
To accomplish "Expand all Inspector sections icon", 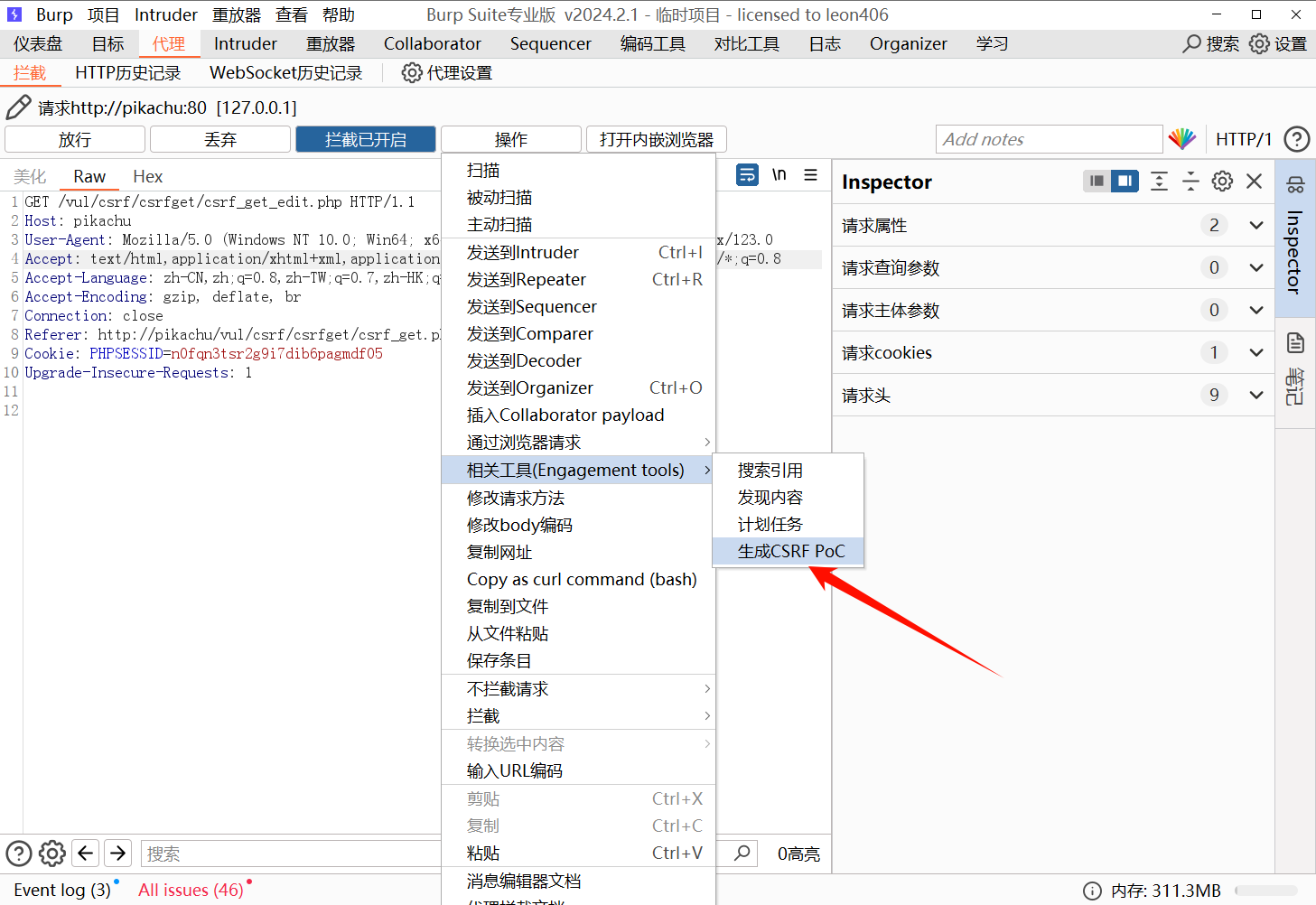I will point(1159,181).
